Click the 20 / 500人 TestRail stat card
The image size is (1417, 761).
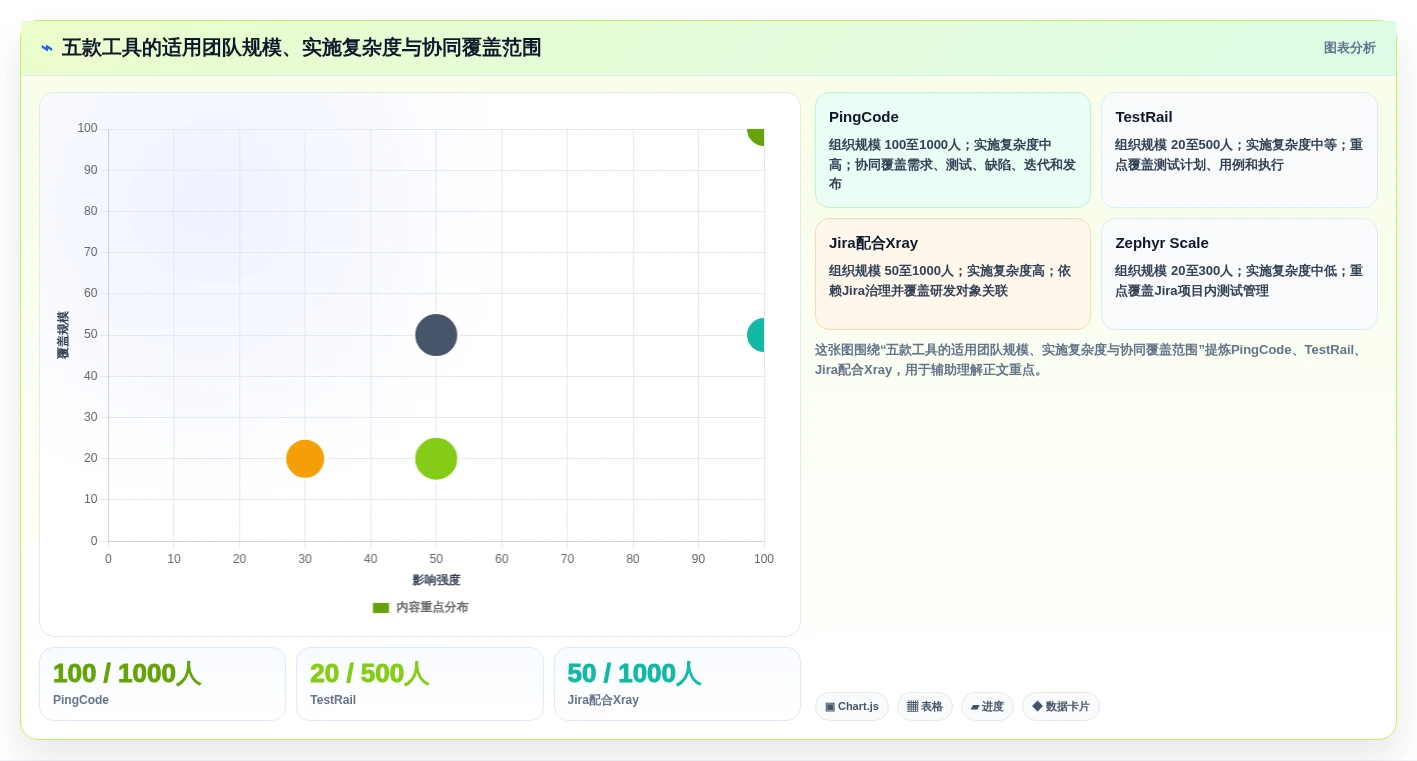420,684
